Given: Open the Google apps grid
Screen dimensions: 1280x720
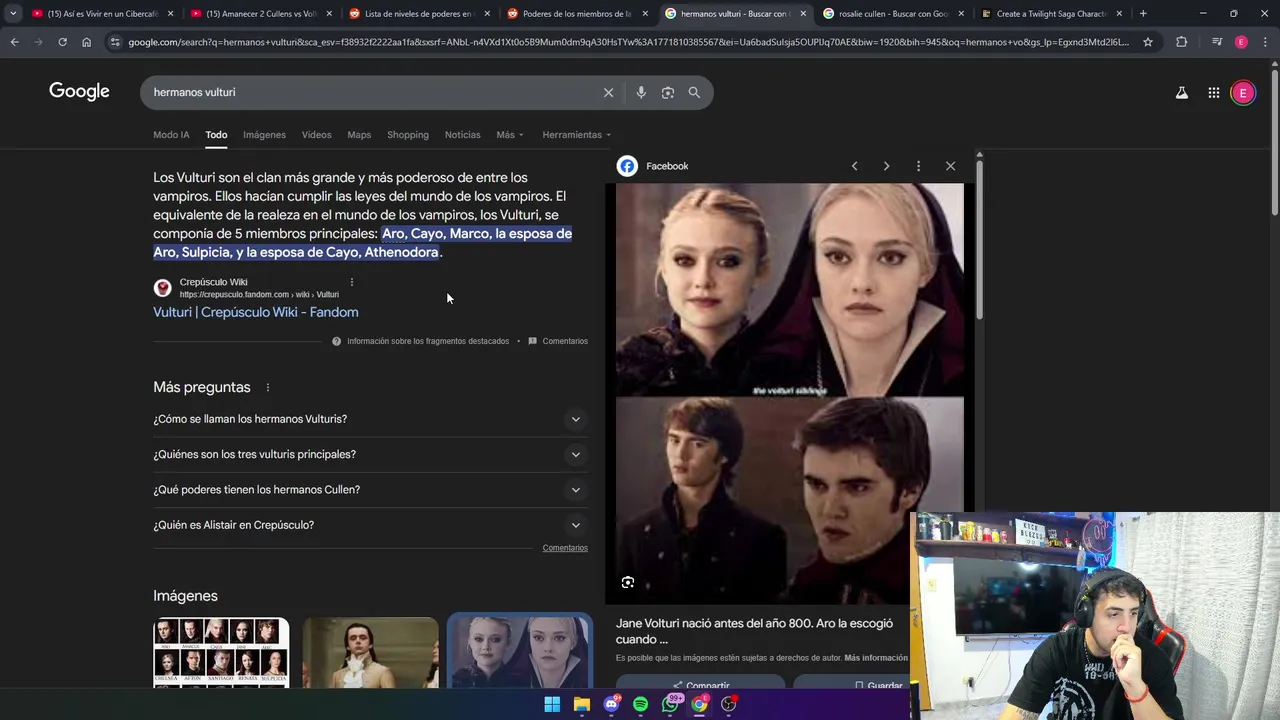Looking at the screenshot, I should coord(1213,93).
